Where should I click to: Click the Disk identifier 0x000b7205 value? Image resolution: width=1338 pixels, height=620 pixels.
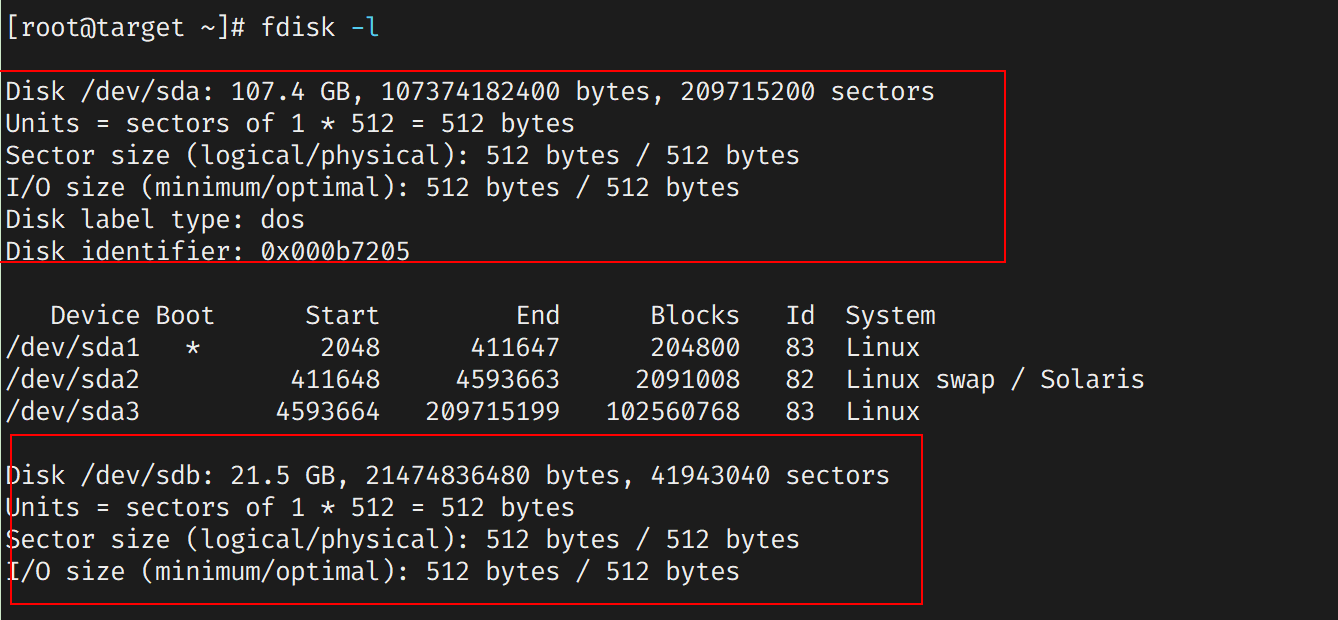pos(335,252)
